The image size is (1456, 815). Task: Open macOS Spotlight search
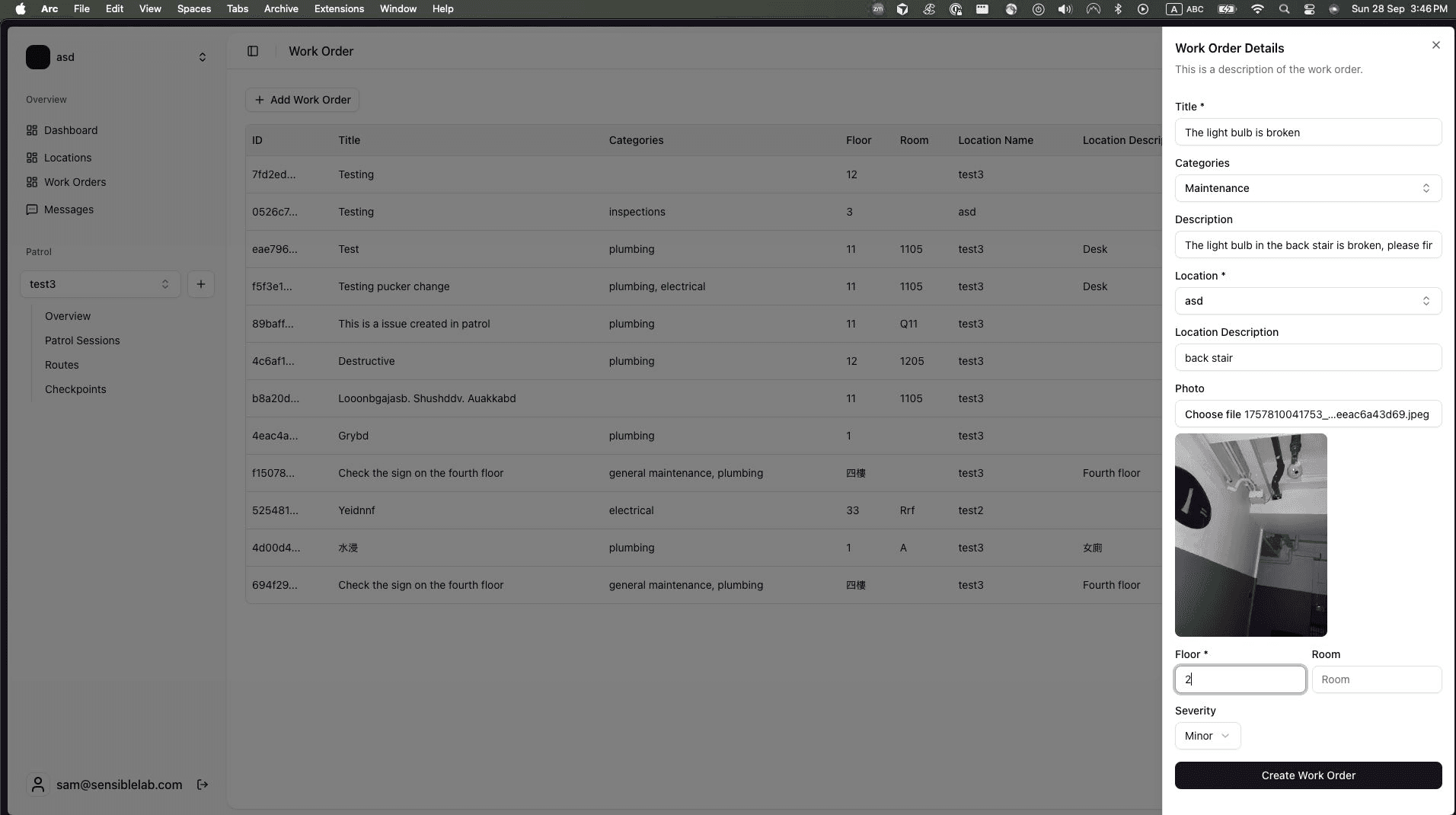coord(1283,9)
